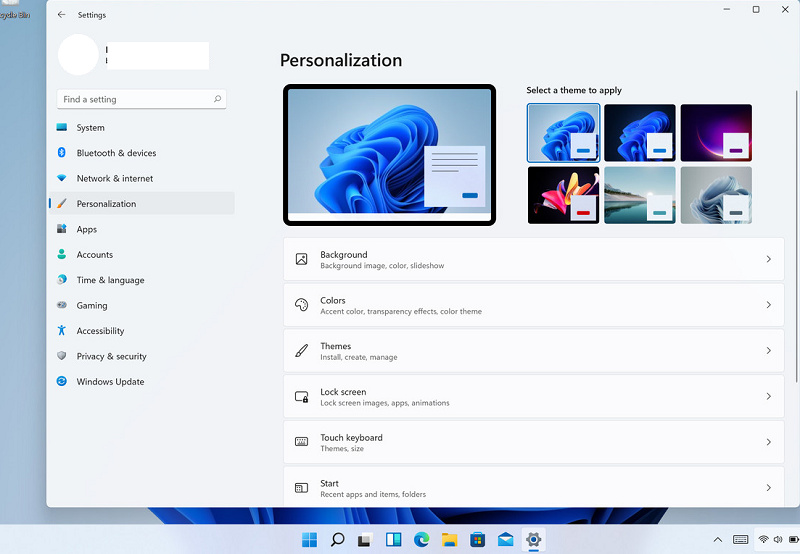Click the search magnifier in Find a setting
Screen dimensions: 800x554
[217, 99]
